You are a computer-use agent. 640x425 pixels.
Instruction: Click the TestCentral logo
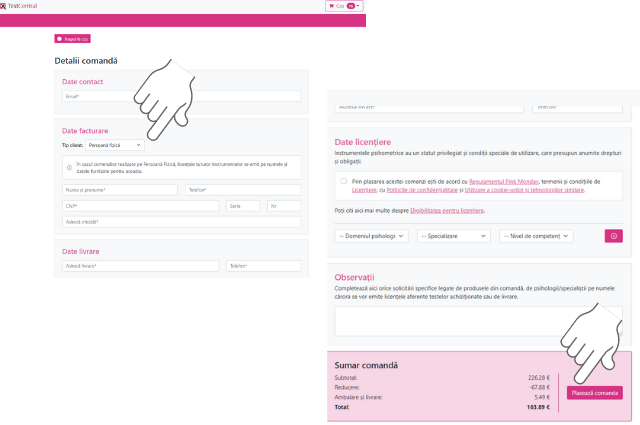[x=18, y=6]
